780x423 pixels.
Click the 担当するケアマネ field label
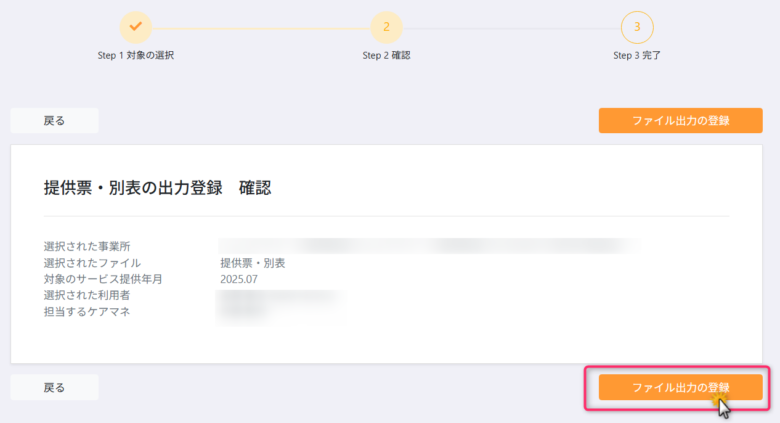pyautogui.click(x=87, y=312)
